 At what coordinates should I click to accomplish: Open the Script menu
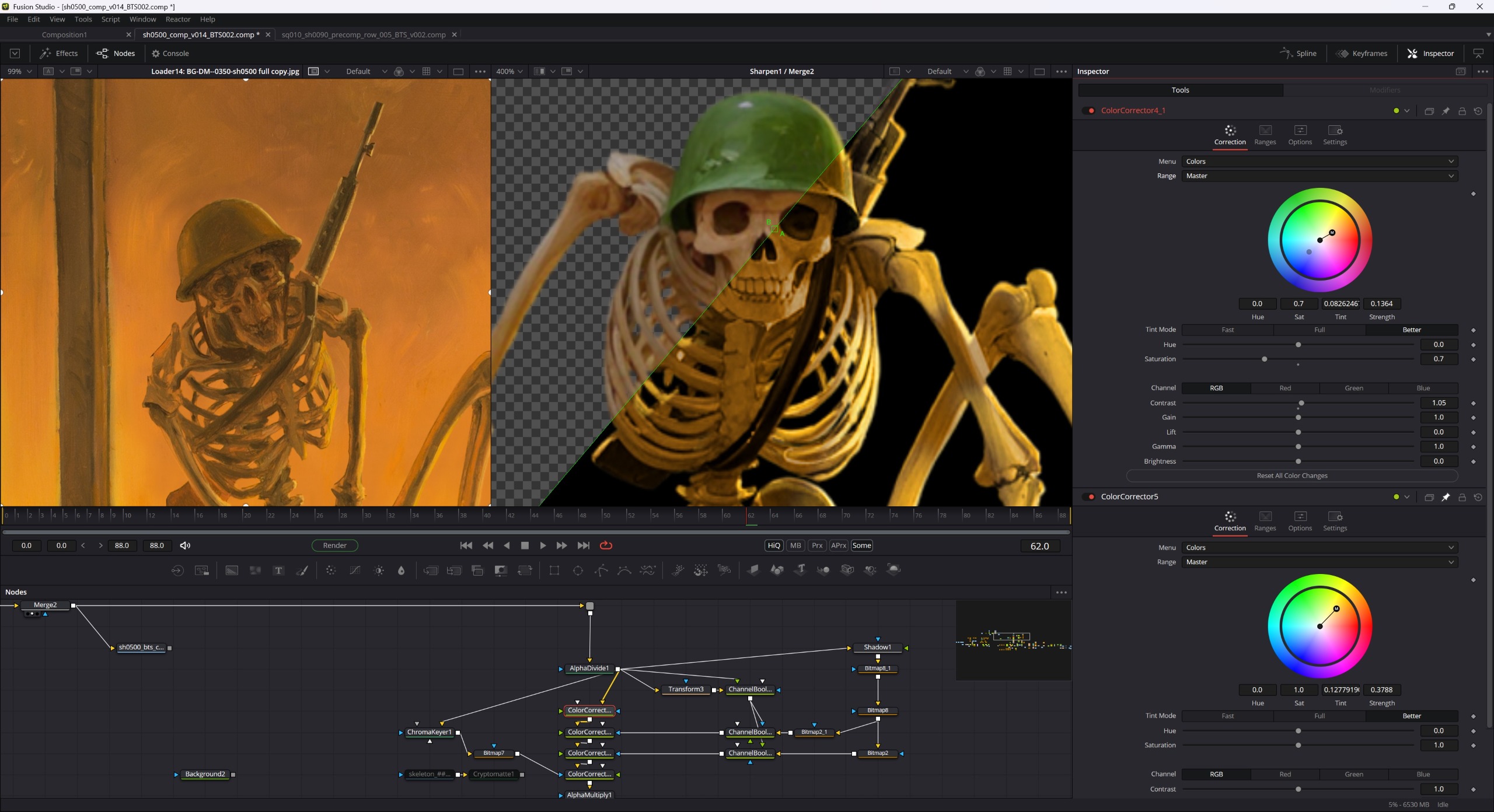pyautogui.click(x=110, y=19)
